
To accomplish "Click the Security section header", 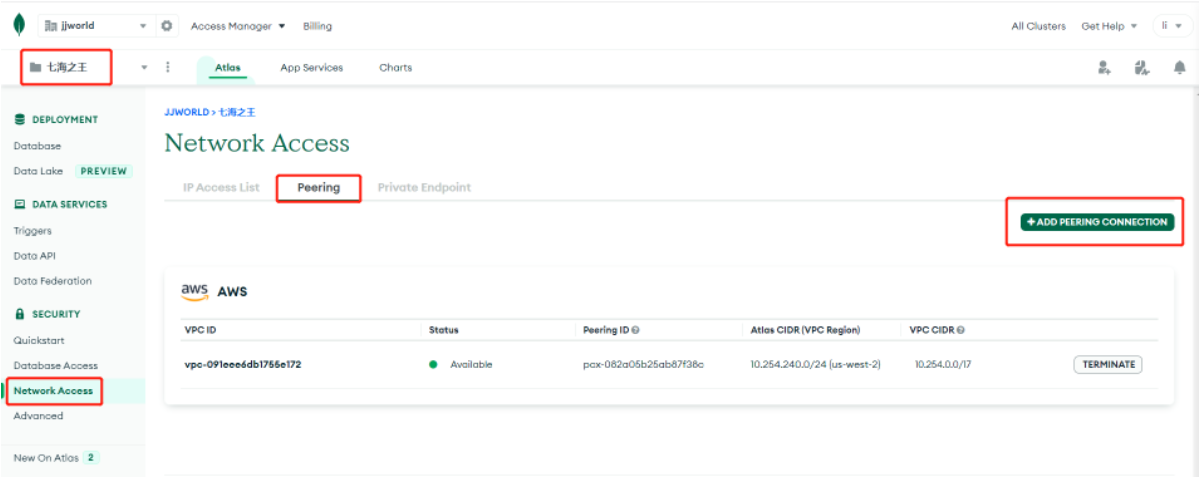I will click(56, 314).
